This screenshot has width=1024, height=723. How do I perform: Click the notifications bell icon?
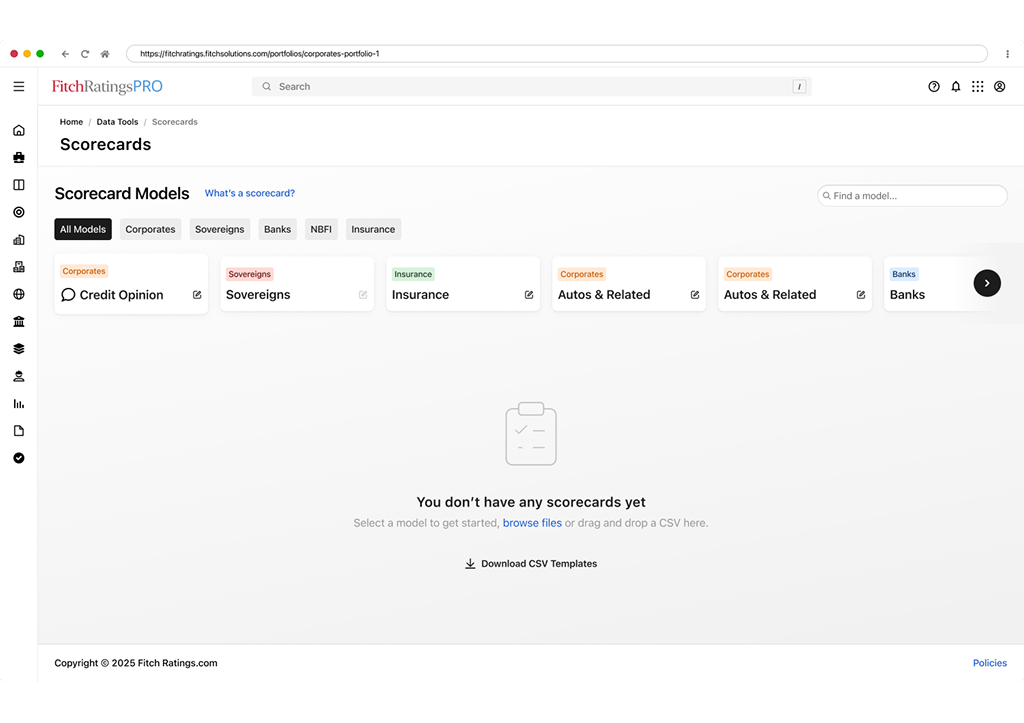pos(955,87)
